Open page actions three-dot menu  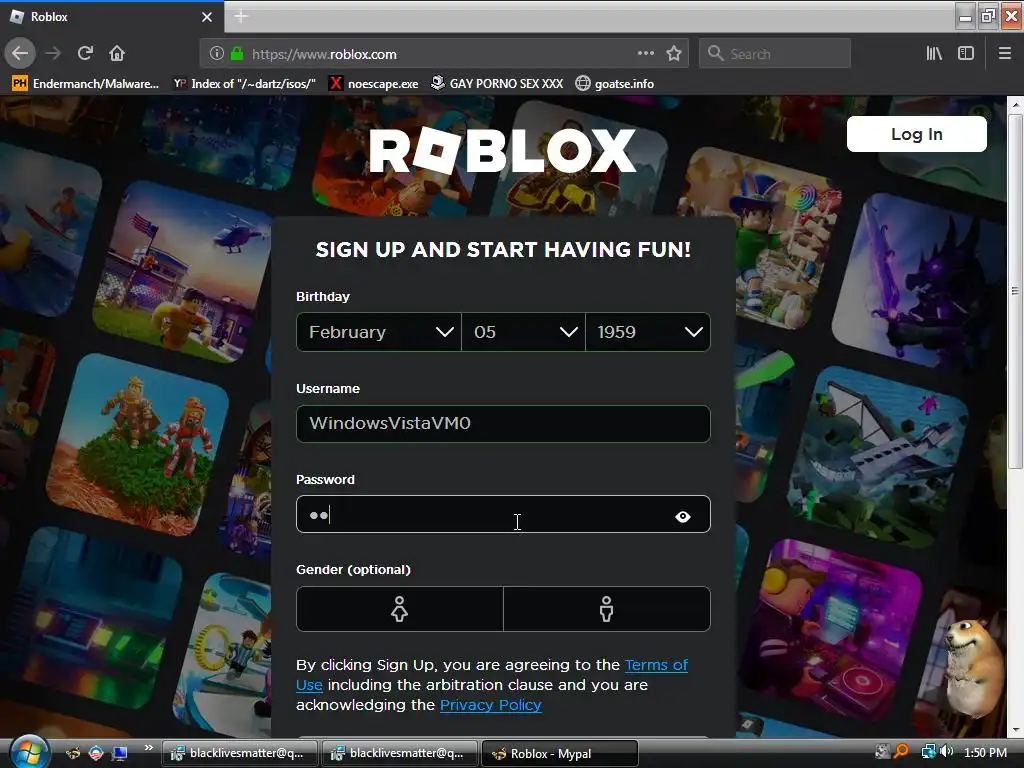pyautogui.click(x=645, y=54)
